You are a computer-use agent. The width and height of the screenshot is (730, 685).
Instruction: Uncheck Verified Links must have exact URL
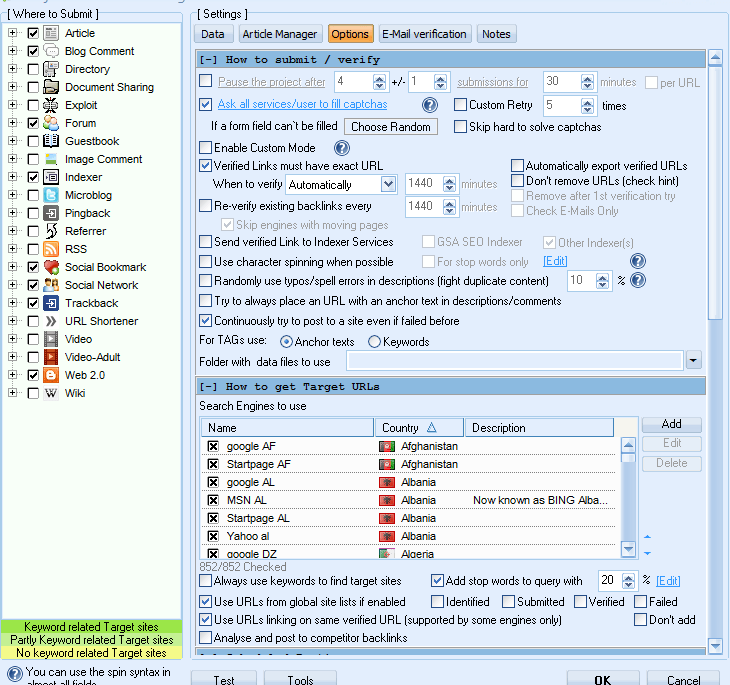pos(206,166)
